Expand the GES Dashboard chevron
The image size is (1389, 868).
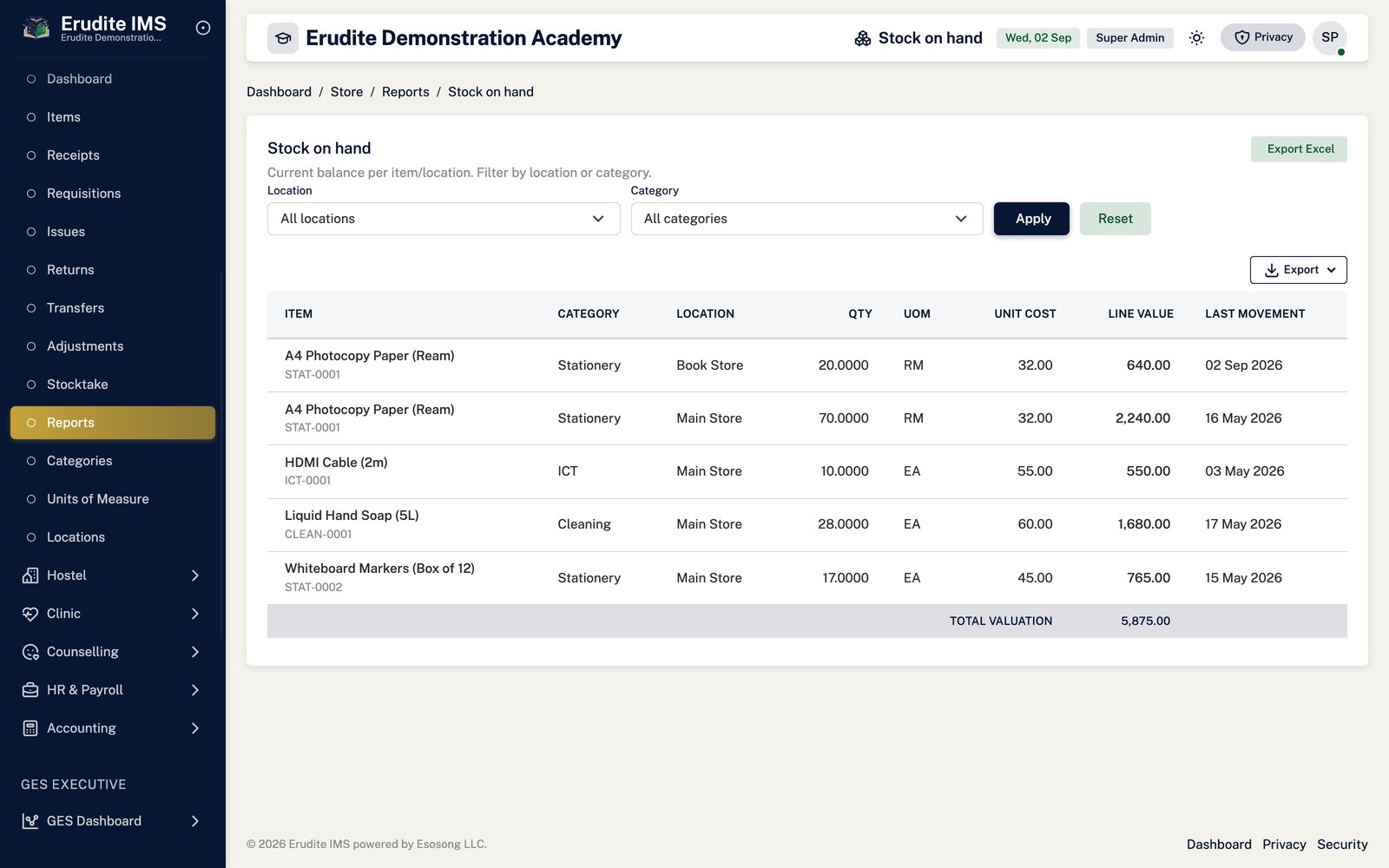[x=195, y=821]
